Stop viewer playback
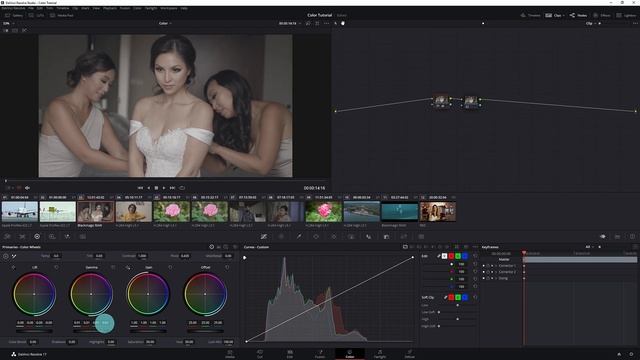 click(x=156, y=188)
